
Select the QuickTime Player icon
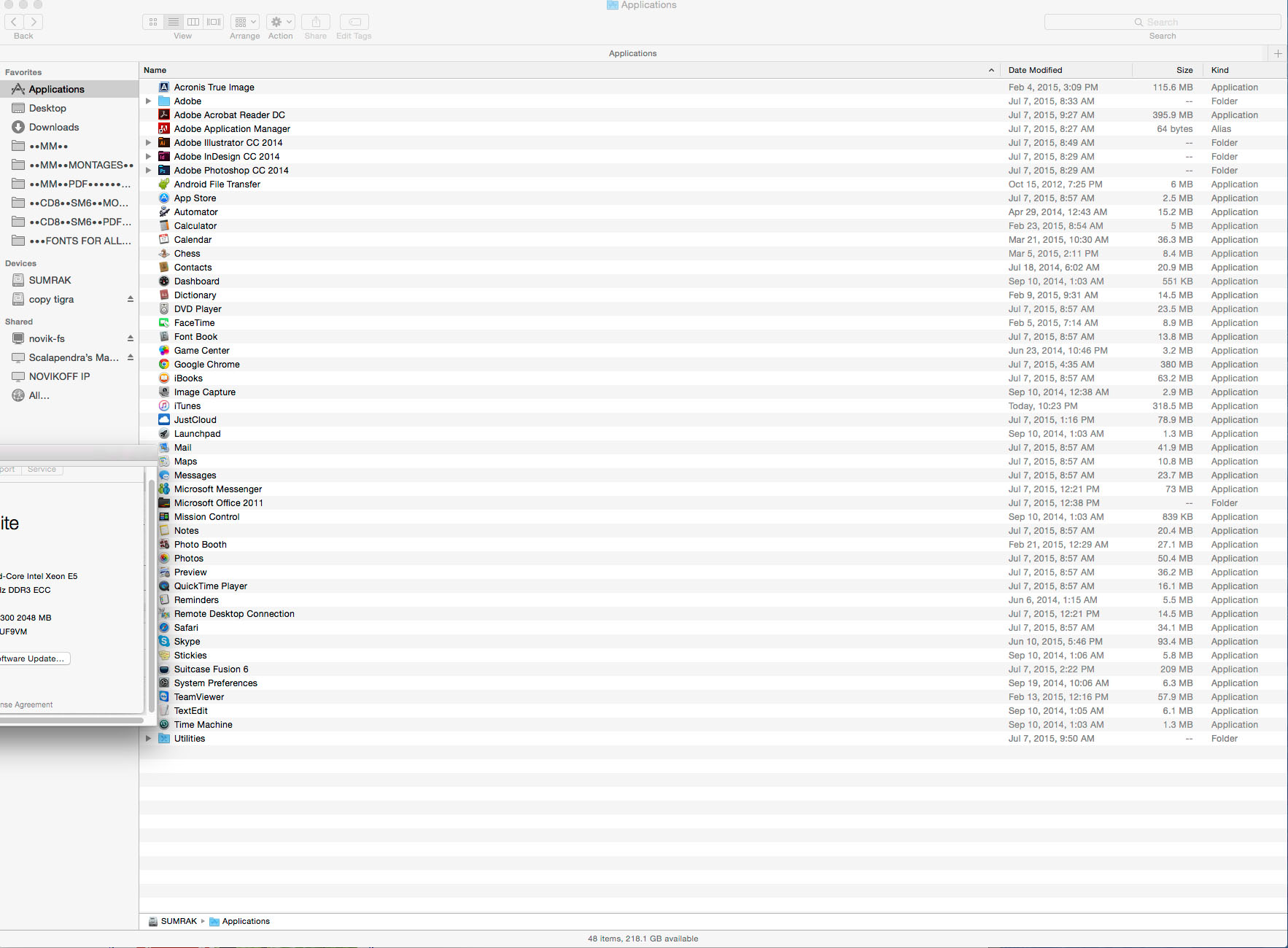(x=164, y=586)
